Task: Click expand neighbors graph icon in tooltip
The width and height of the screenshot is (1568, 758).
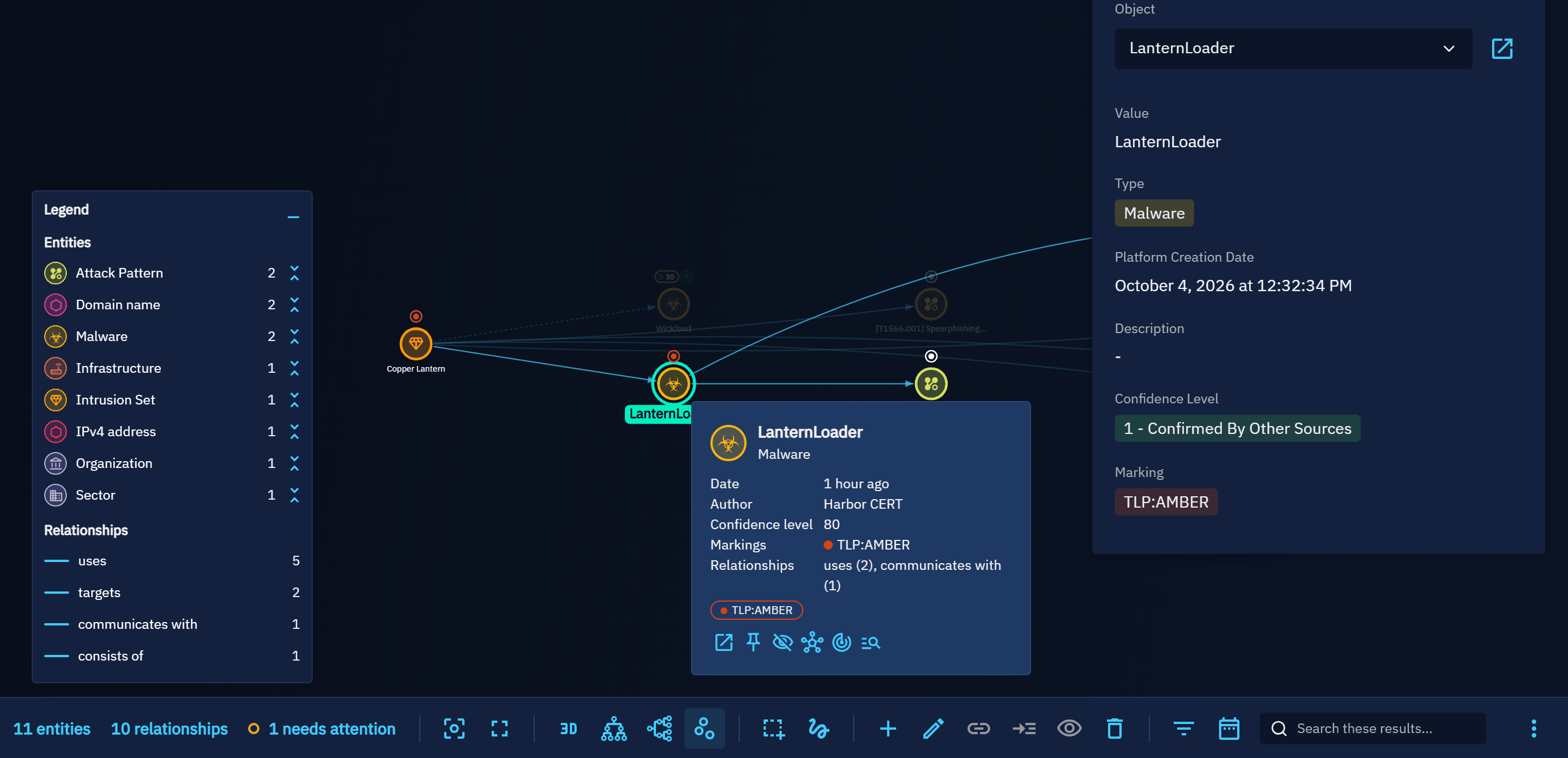Action: point(813,642)
